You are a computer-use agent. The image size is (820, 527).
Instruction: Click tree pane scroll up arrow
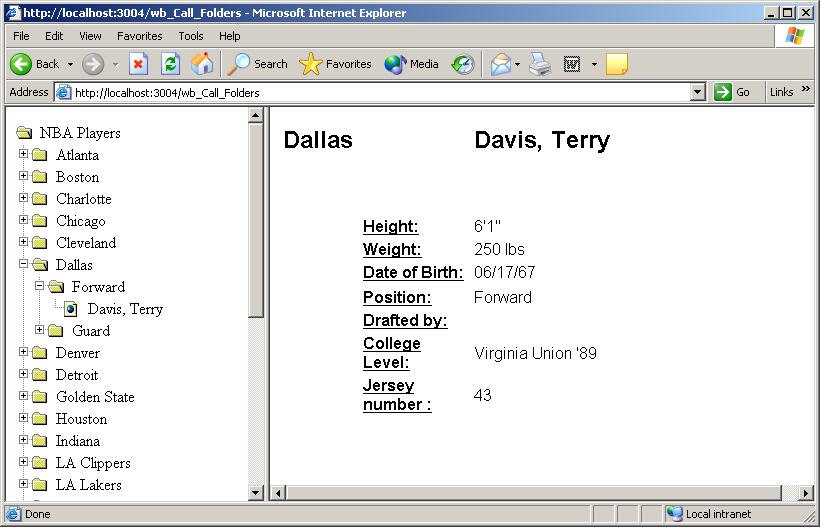[x=255, y=115]
